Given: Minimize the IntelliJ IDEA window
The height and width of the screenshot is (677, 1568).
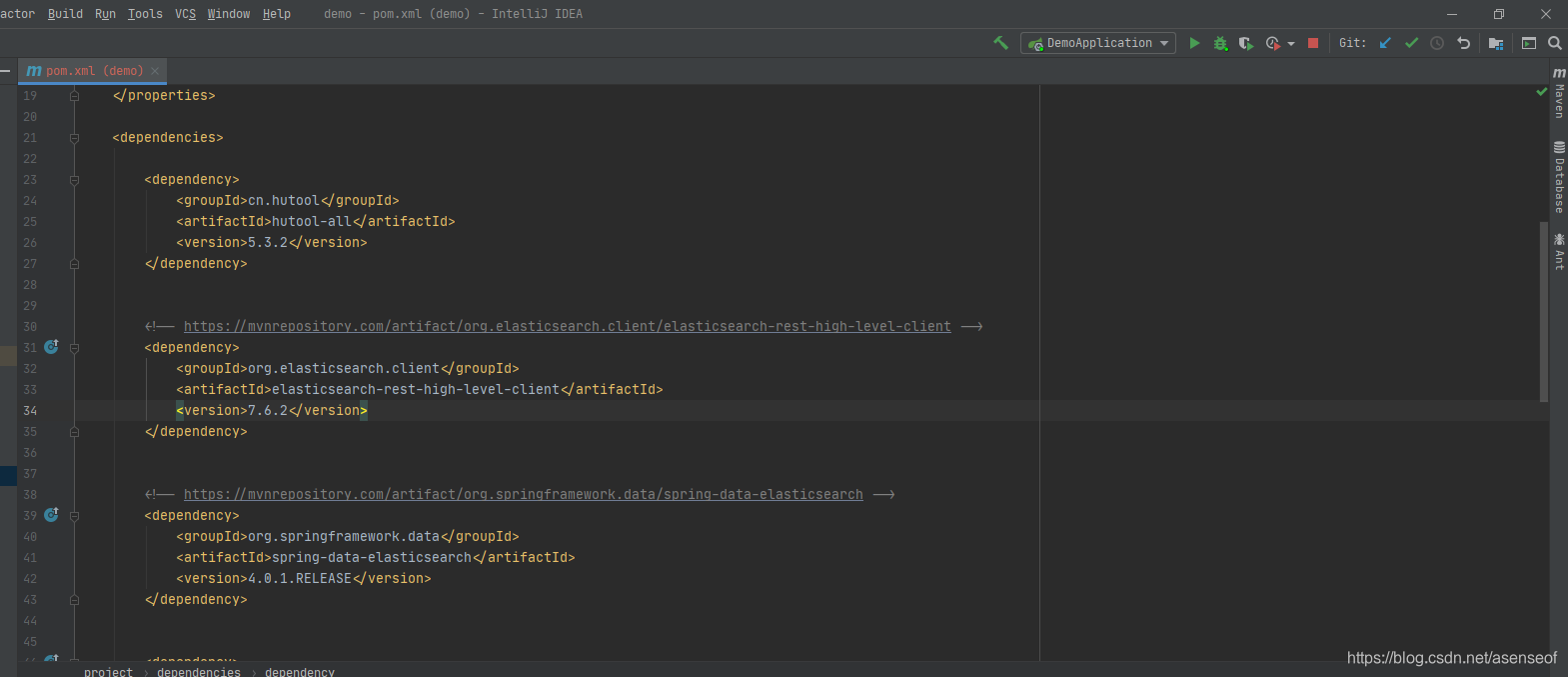Looking at the screenshot, I should click(x=1452, y=14).
